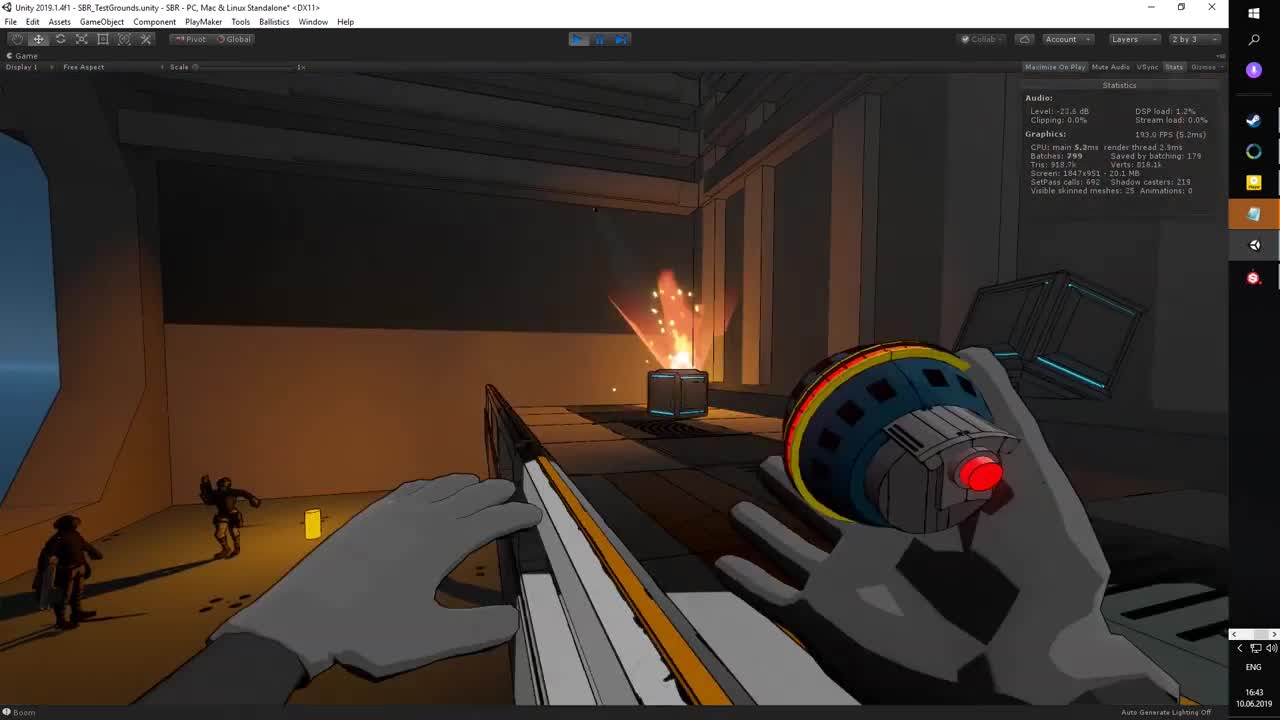Expand the Gizmos dropdown arrow
This screenshot has height=720, width=1280.
[x=1222, y=67]
